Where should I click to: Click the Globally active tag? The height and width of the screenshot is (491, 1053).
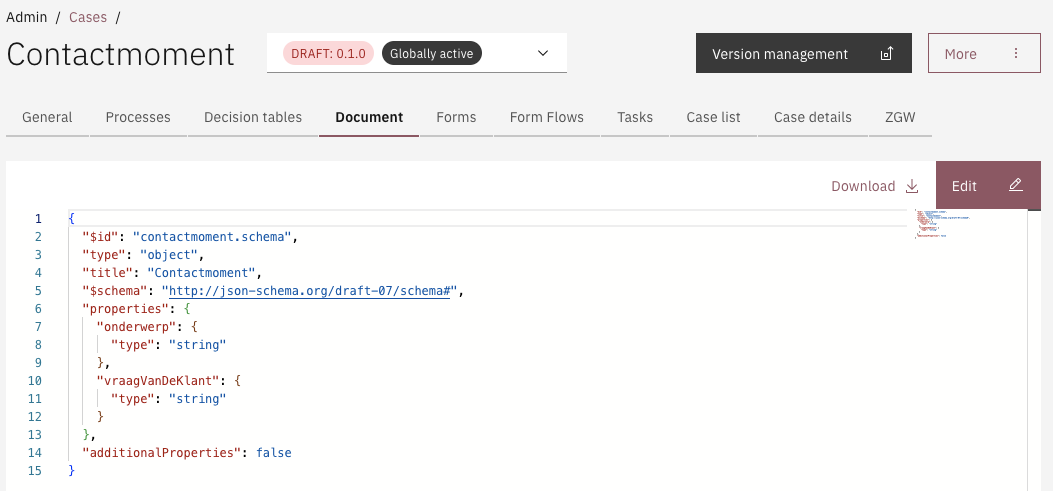click(431, 54)
